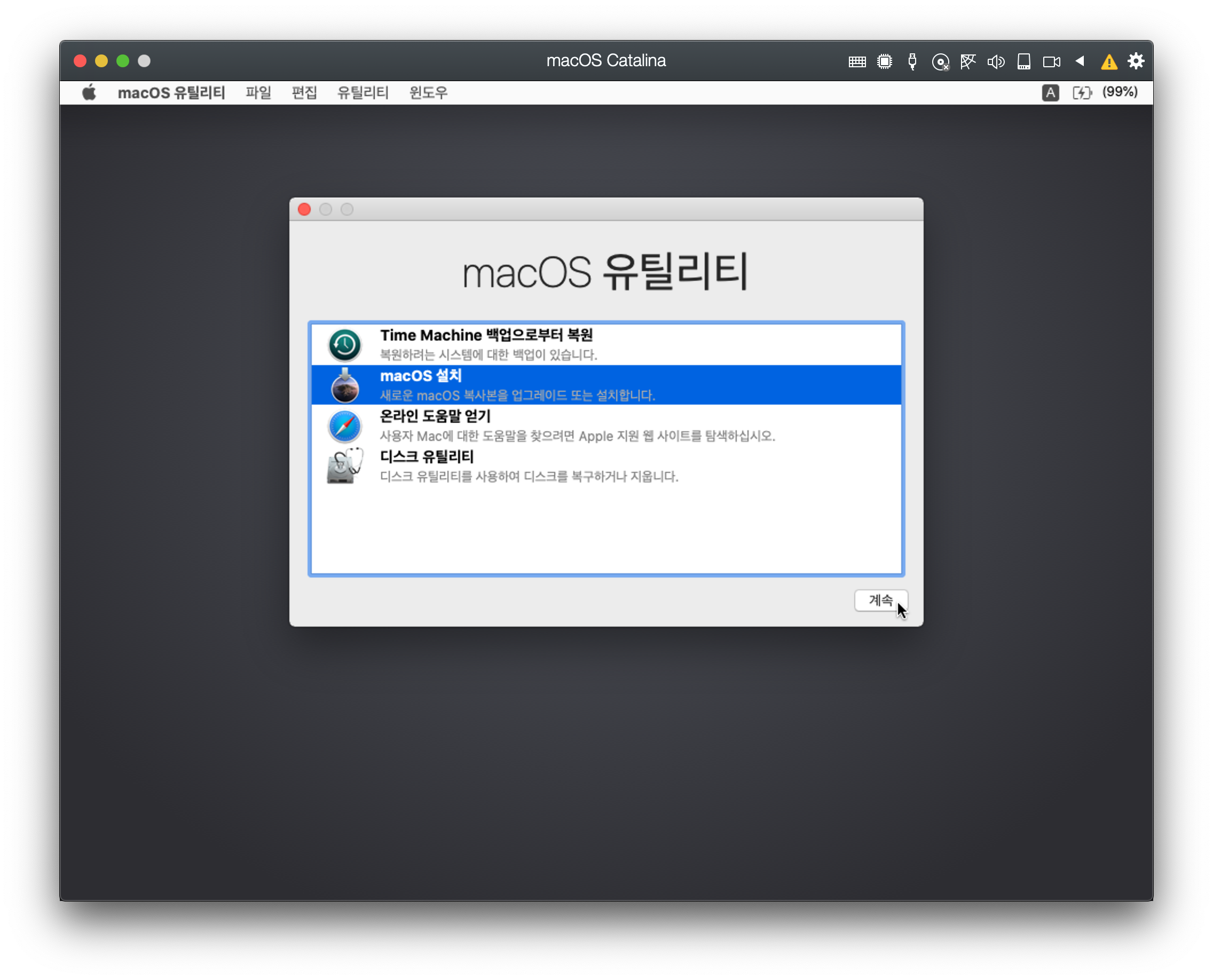
Task: Select the 디스크 유틸리티 option
Action: [605, 466]
